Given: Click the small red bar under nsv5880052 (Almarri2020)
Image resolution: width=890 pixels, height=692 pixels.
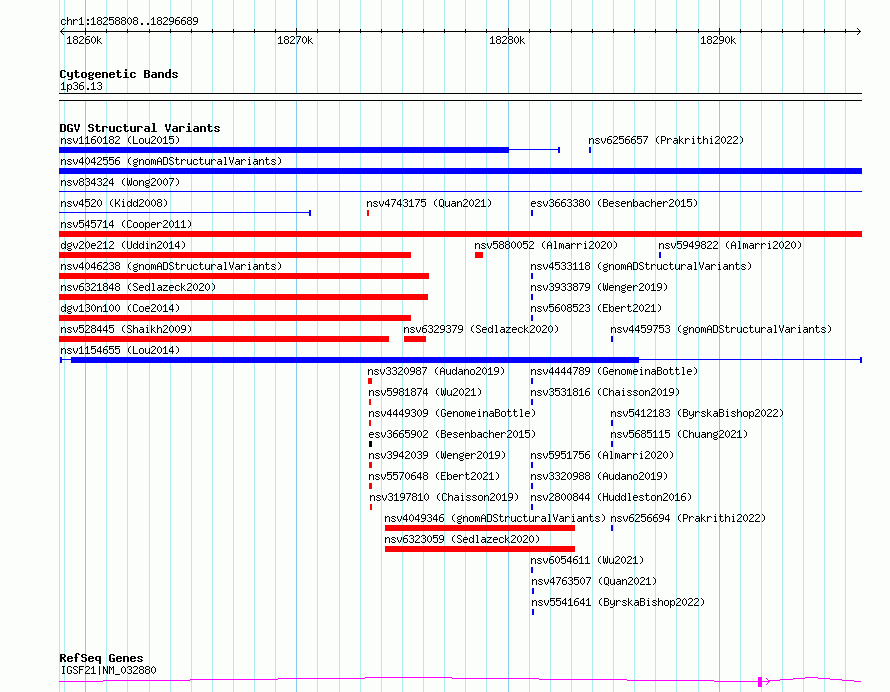Looking at the screenshot, I should click(479, 255).
